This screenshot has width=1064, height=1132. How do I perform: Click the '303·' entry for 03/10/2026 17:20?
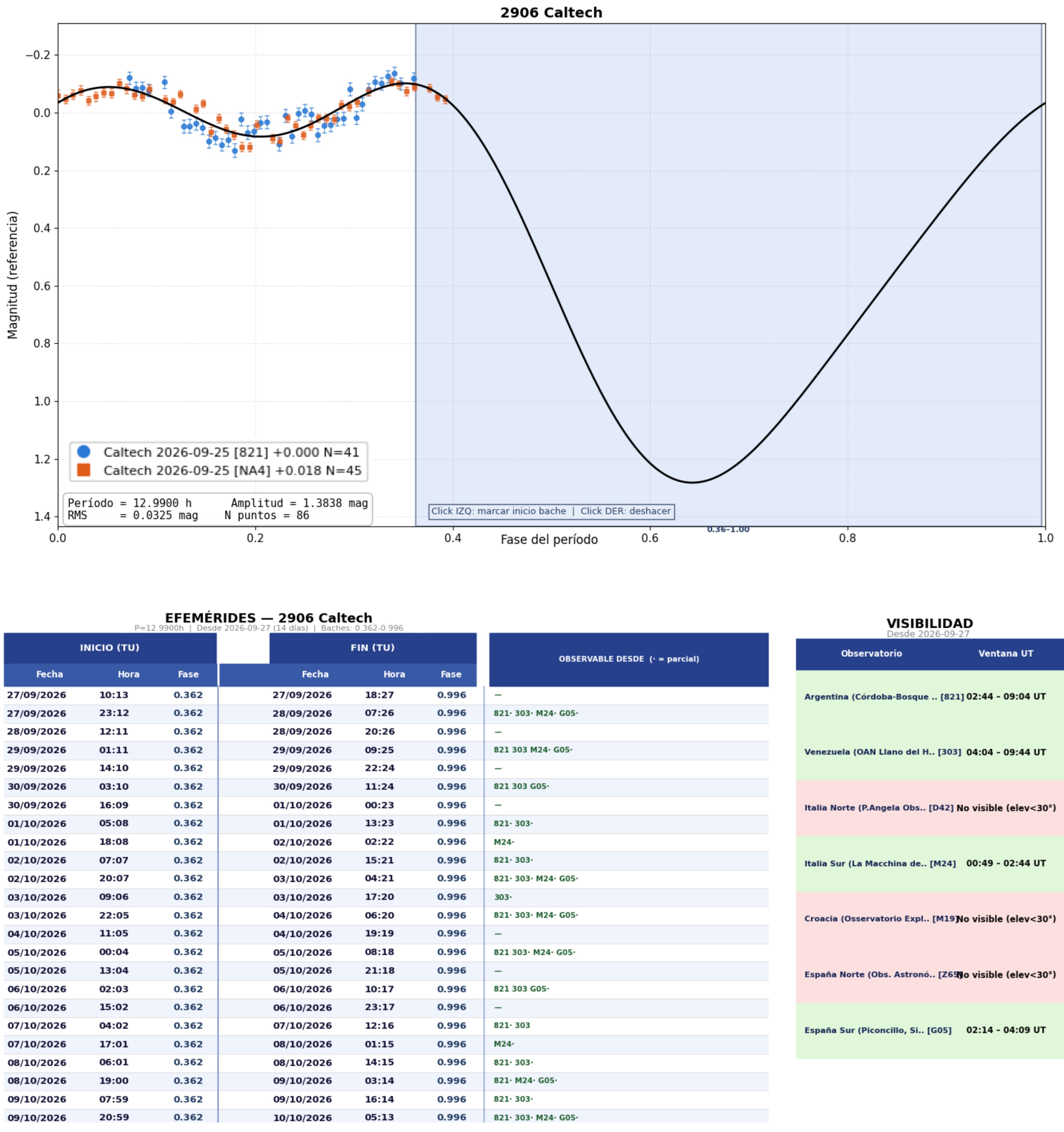coord(503,897)
